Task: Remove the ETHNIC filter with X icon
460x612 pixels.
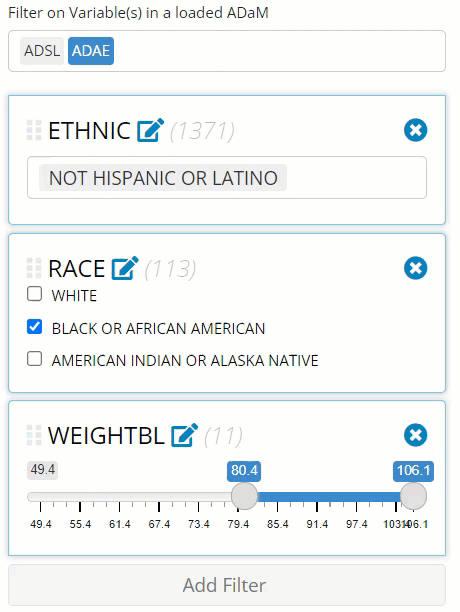Action: [x=416, y=130]
